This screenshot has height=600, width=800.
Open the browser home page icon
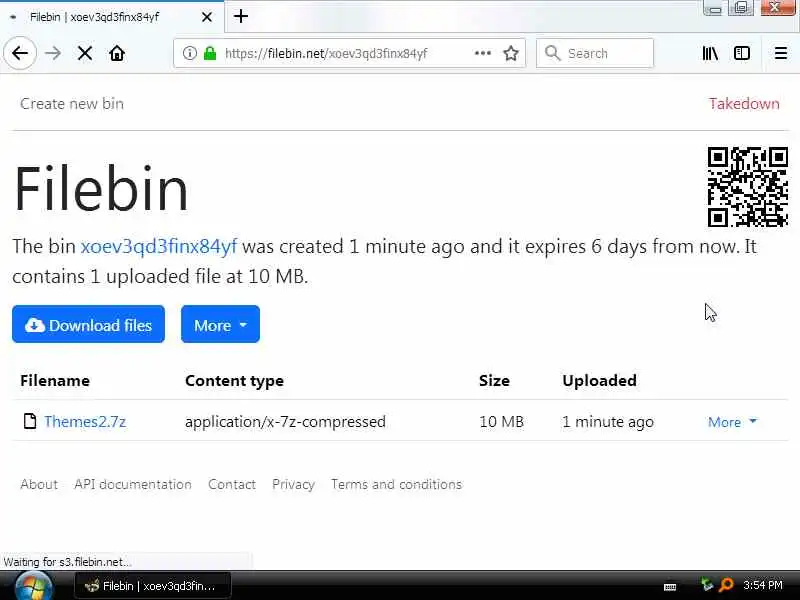pos(117,53)
